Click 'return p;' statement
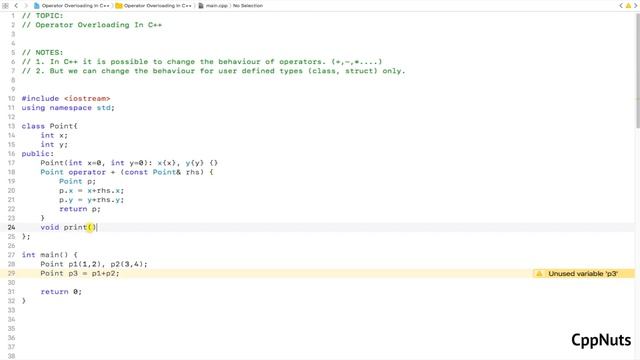 (80, 209)
